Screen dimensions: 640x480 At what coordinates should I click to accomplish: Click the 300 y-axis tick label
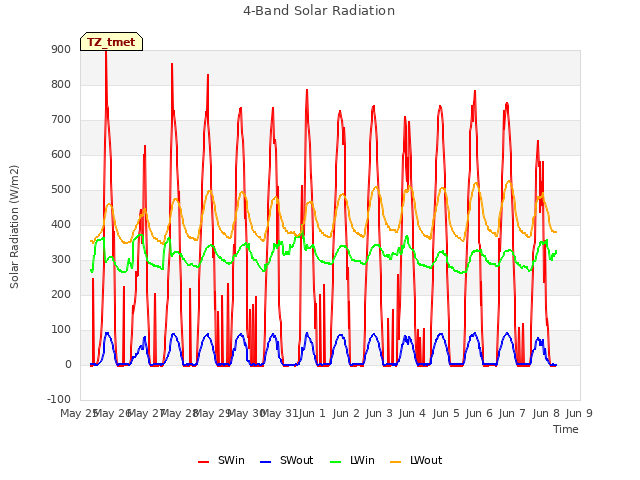point(61,260)
